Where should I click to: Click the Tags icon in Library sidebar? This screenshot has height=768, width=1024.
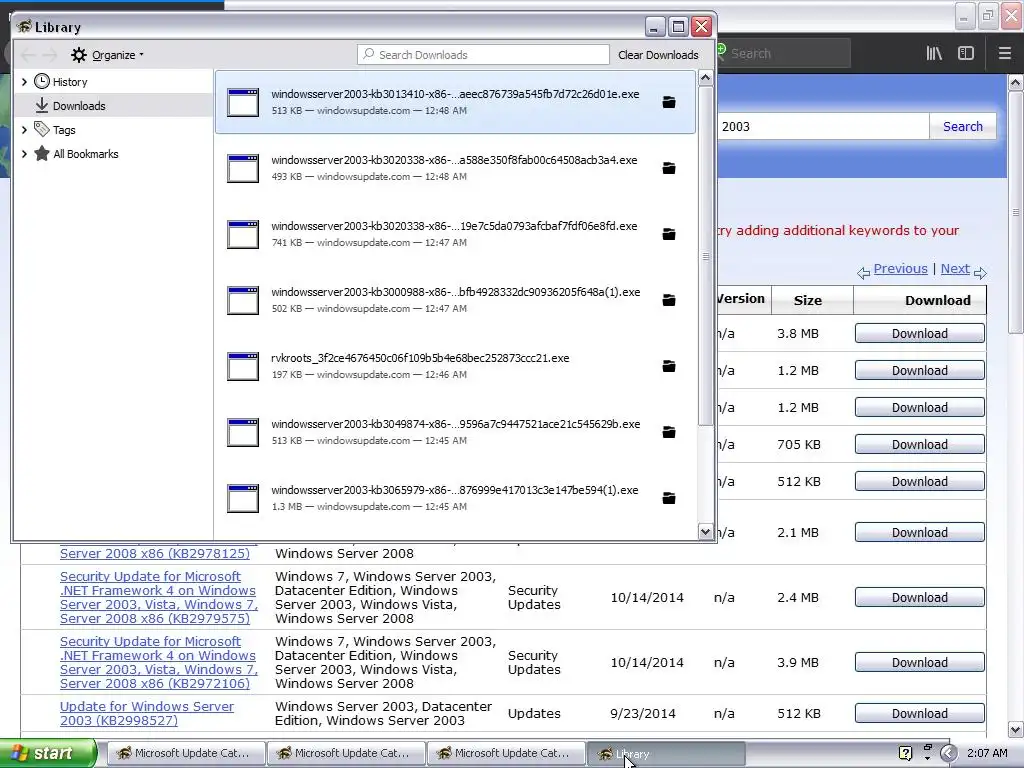pos(42,129)
